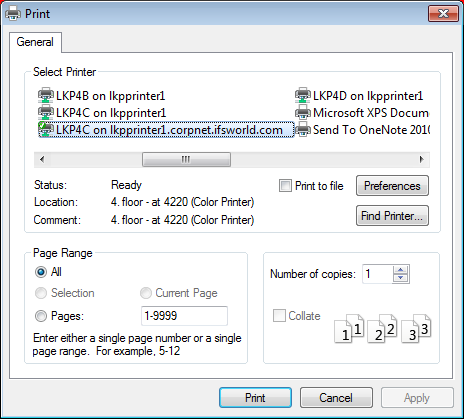Click the Pages range input field
This screenshot has width=464, height=419.
coord(184,316)
